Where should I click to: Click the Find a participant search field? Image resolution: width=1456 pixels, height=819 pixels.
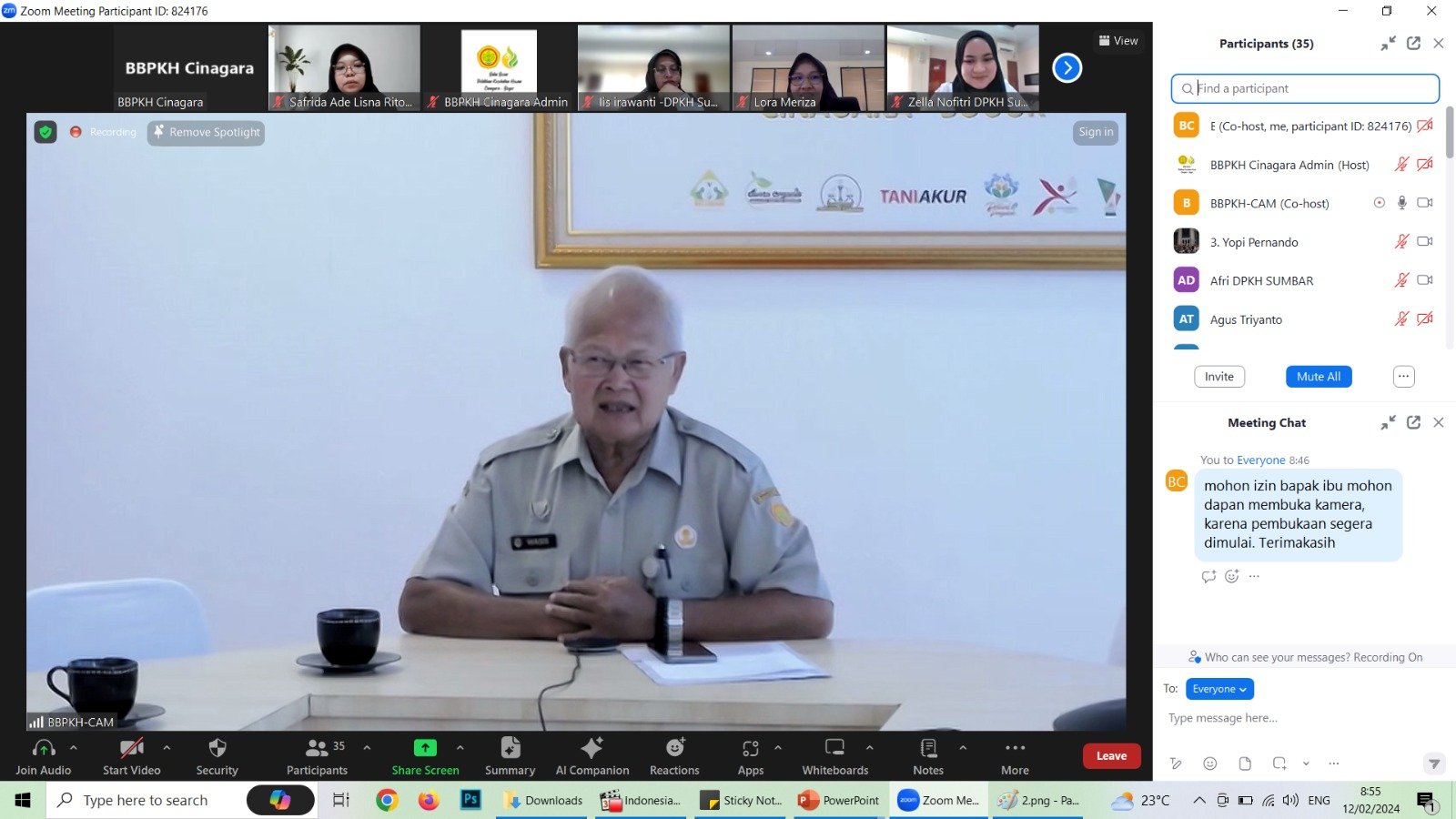1310,88
